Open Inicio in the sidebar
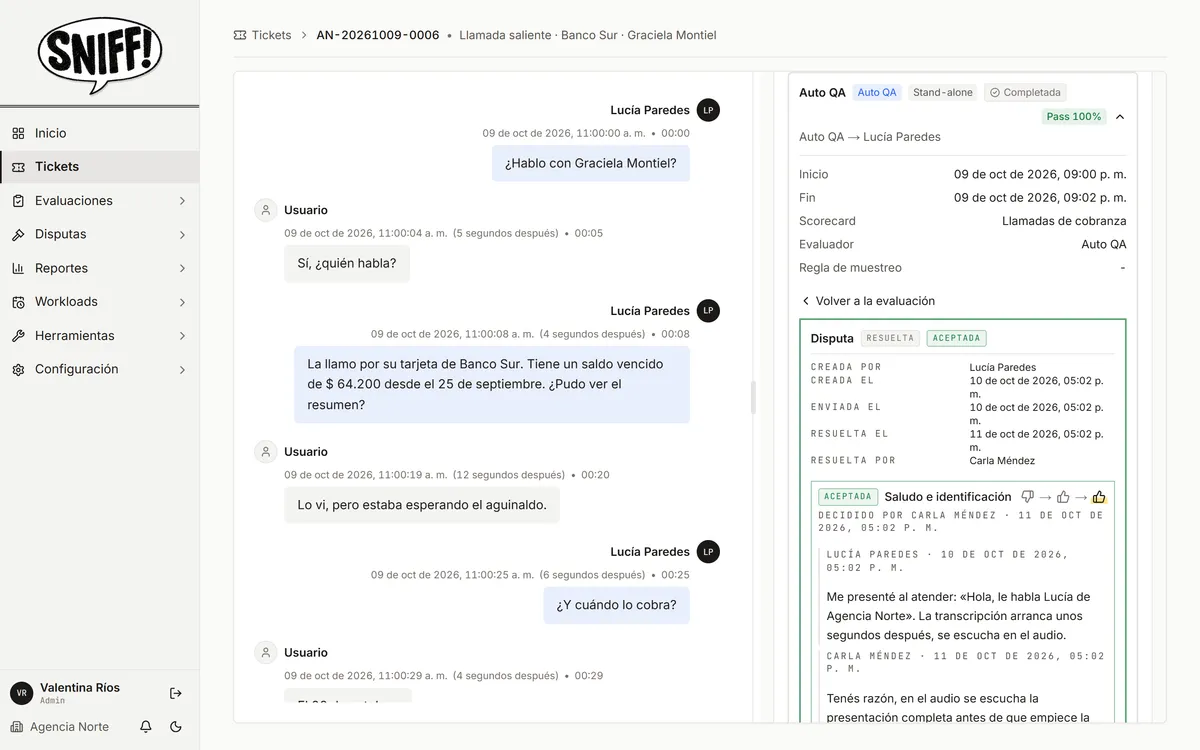1200x750 pixels. point(100,133)
